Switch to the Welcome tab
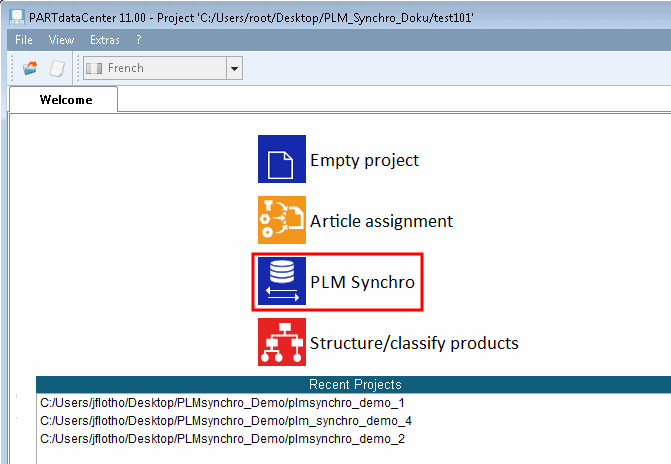Viewport: 671px width, 464px height. point(65,100)
